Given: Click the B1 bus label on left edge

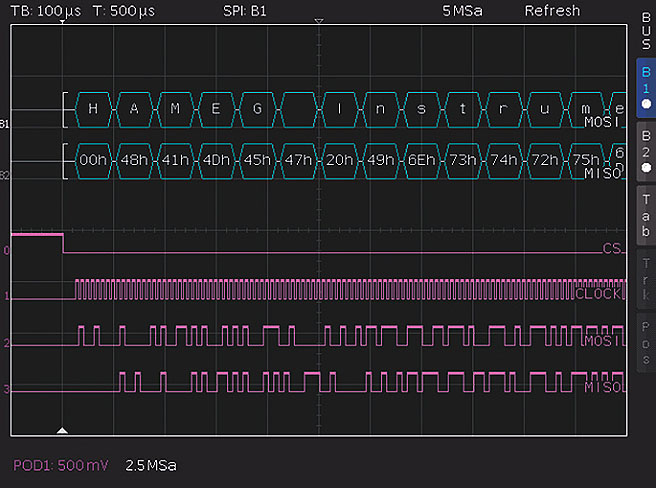Looking at the screenshot, I should click(5, 125).
